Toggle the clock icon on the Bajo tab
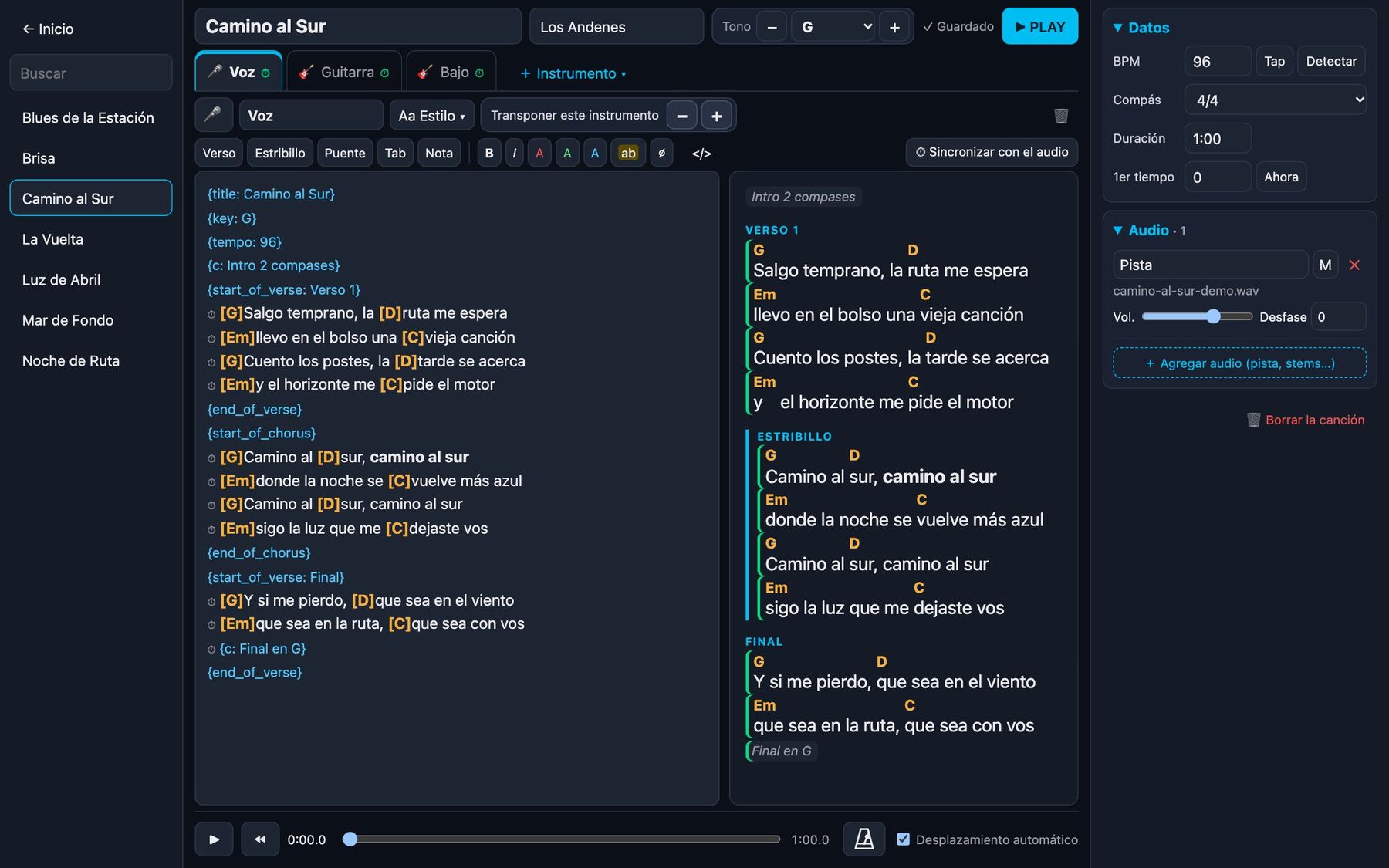 pos(479,73)
